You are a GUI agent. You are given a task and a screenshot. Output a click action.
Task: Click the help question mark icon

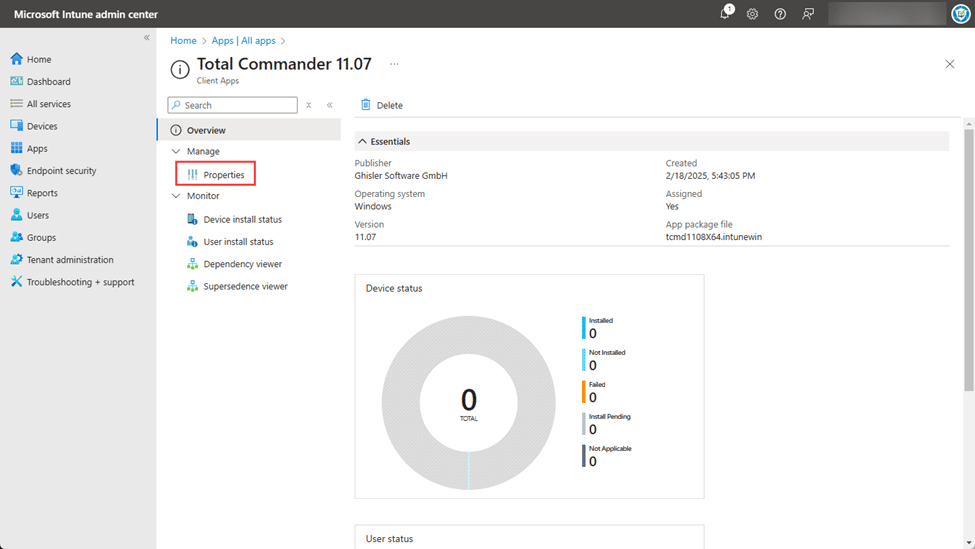tap(780, 14)
